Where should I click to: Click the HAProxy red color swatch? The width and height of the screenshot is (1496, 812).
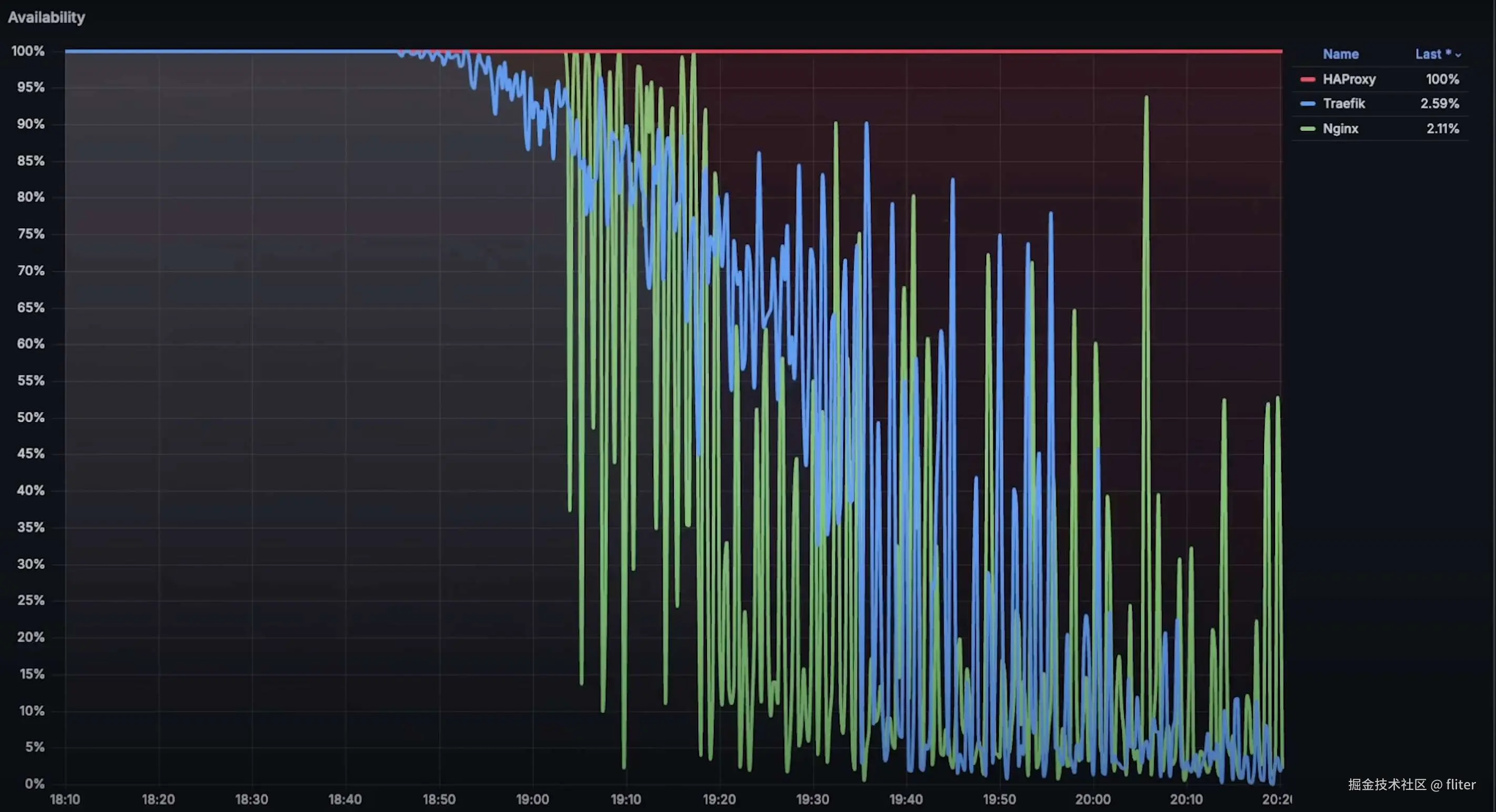(1307, 79)
